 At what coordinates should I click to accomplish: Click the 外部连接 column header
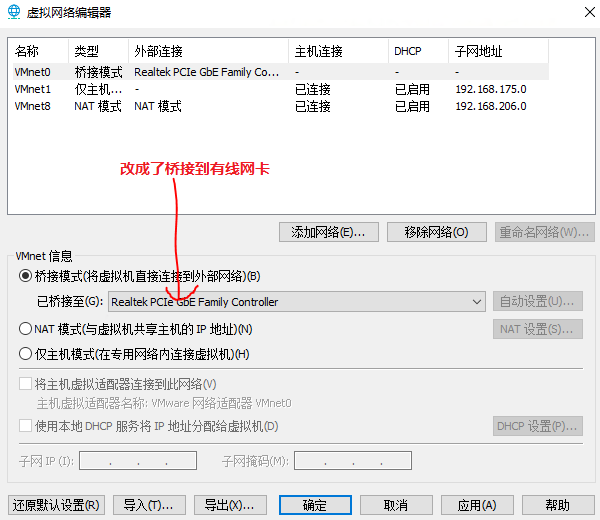point(208,51)
